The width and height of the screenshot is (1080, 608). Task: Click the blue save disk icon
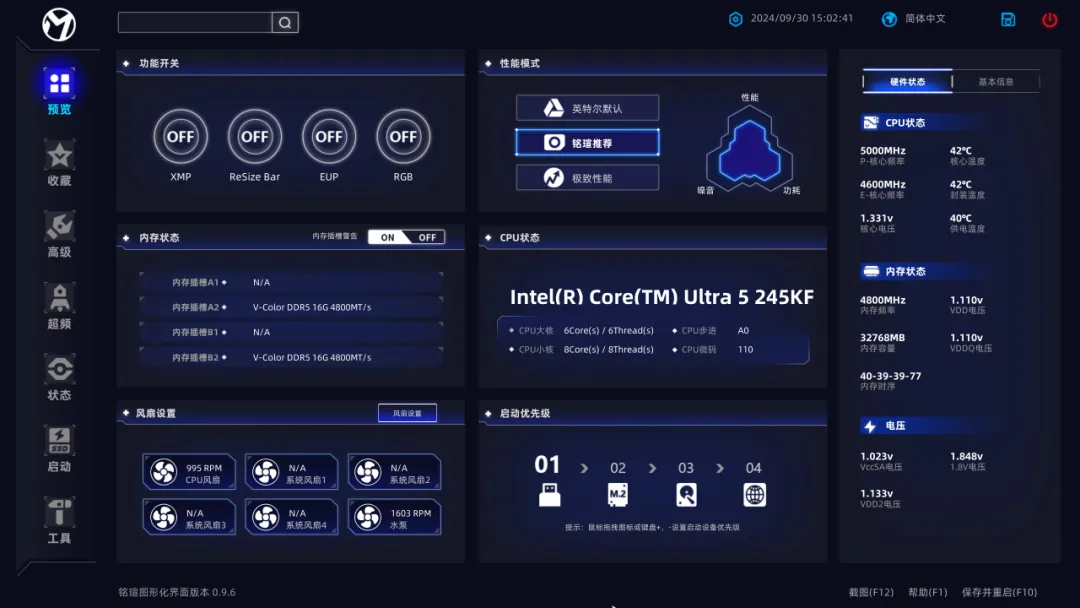point(1008,19)
